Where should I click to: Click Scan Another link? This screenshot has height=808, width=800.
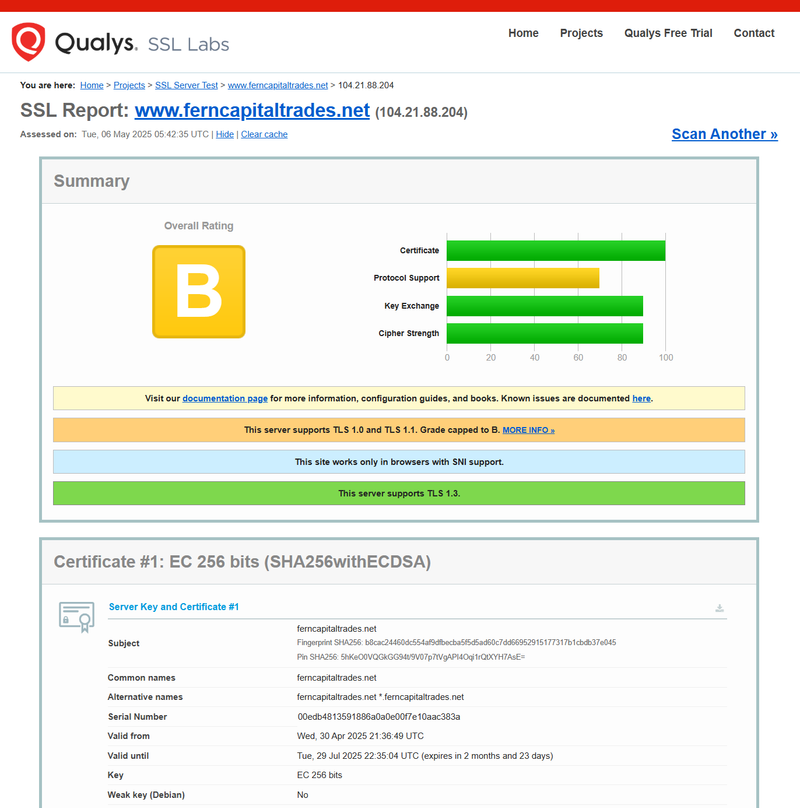[724, 134]
